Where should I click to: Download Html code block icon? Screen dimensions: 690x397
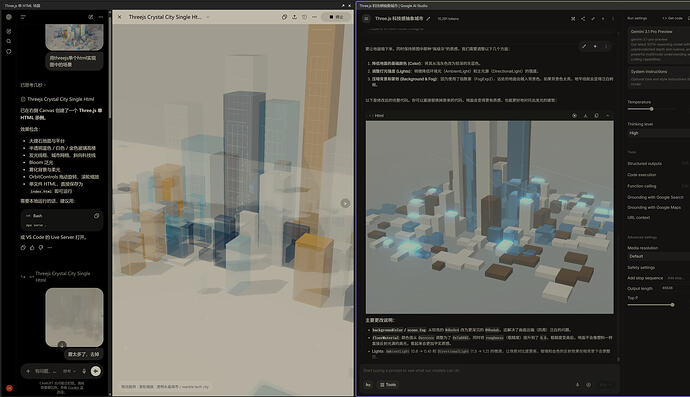(585, 116)
